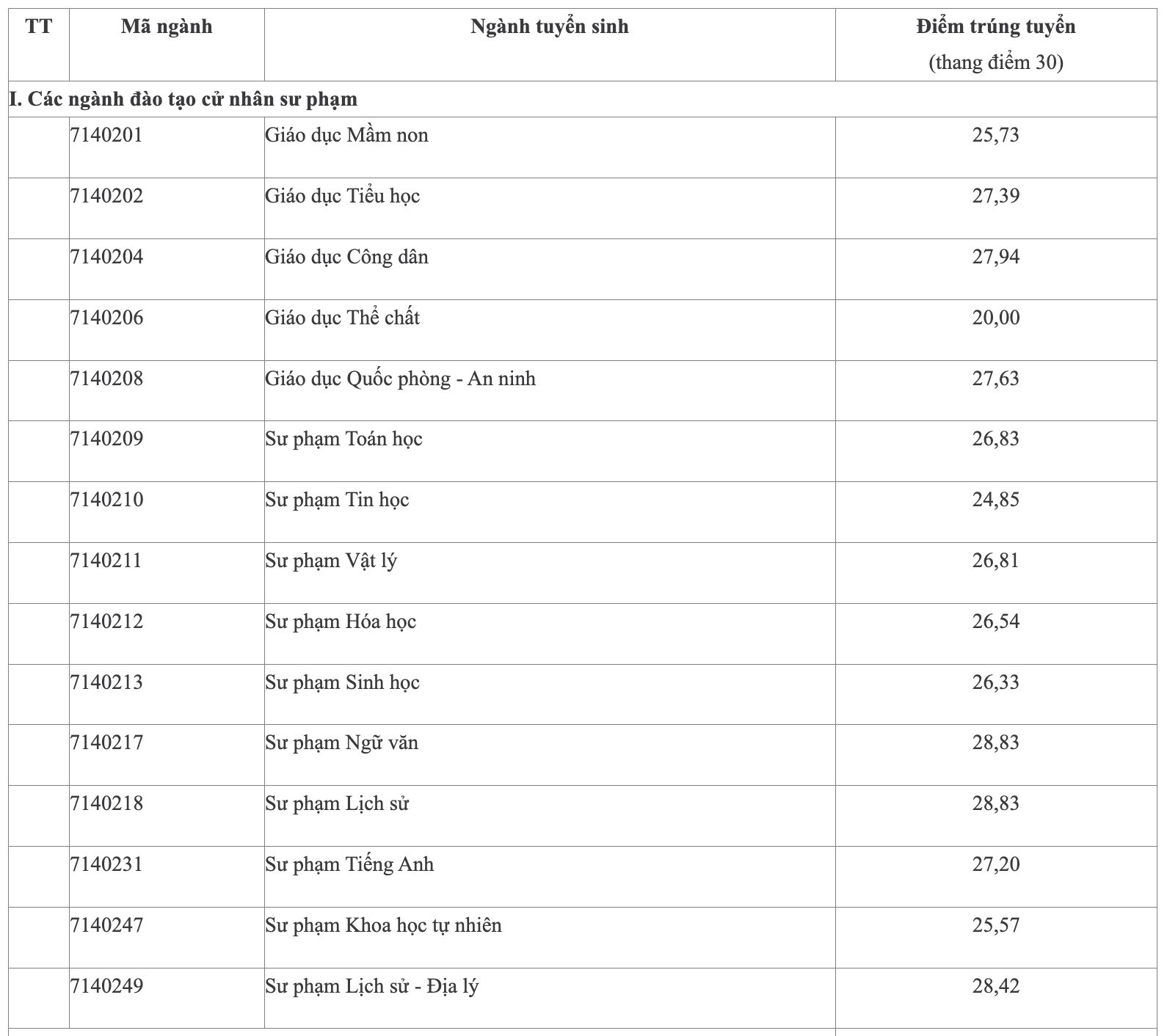Select the 'Giáo dục Thể chất' row name

343,318
